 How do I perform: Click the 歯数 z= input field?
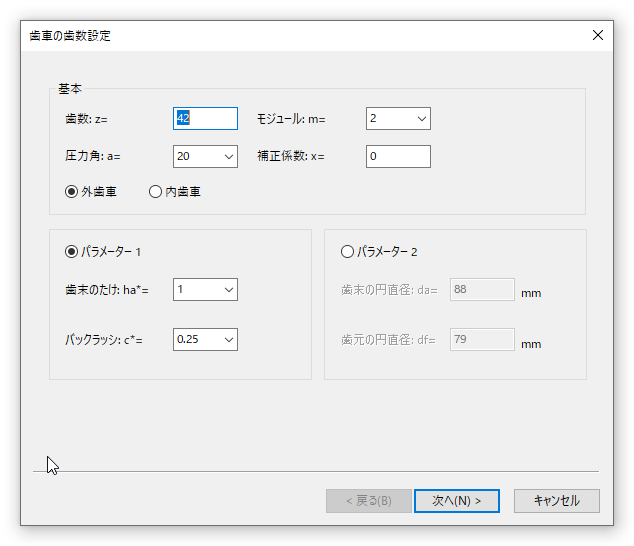(x=205, y=119)
